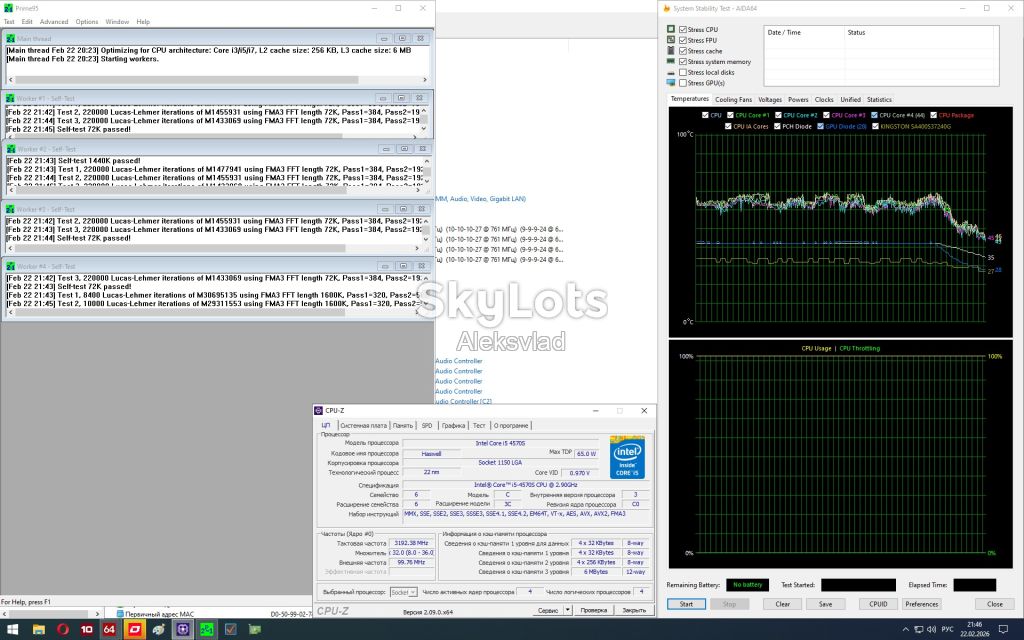Viewport: 1024px width, 640px height.
Task: Open CPU-Z purple icon on taskbar
Action: click(x=182, y=630)
